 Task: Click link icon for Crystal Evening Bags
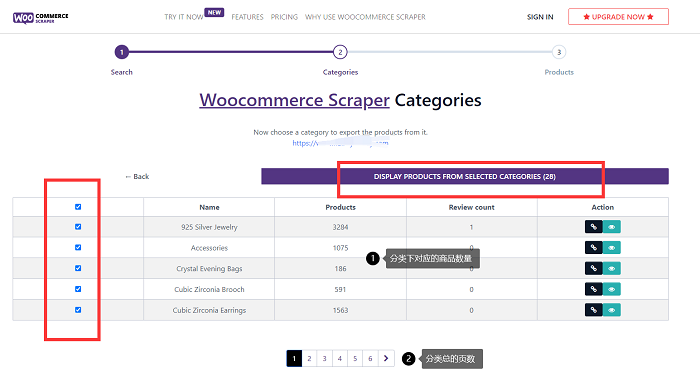(x=593, y=268)
